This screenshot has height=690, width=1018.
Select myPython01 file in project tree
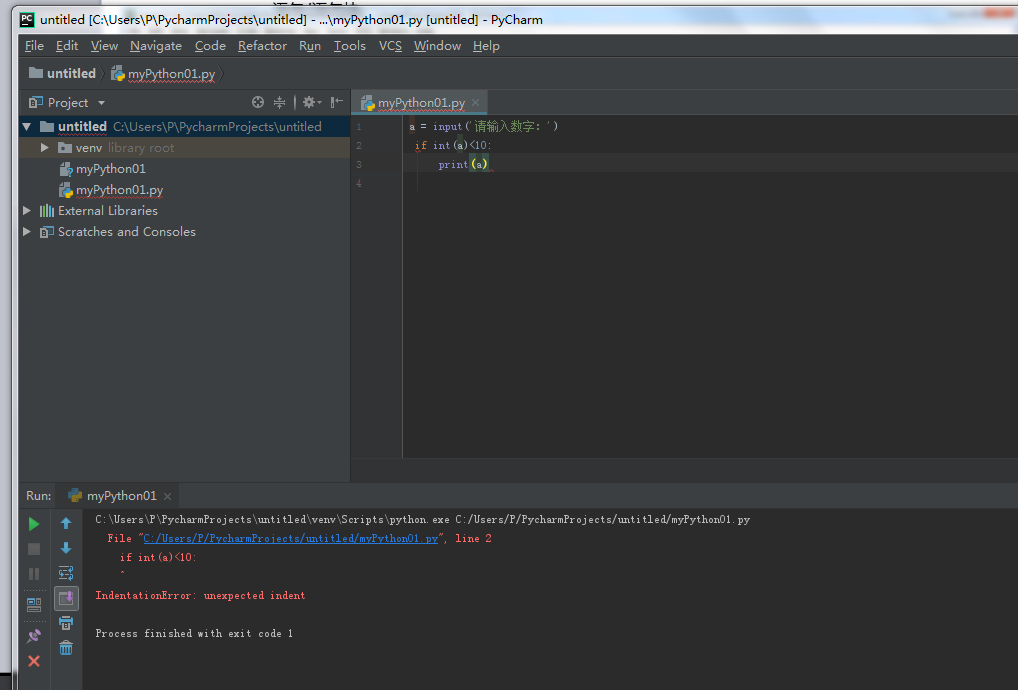[103, 169]
